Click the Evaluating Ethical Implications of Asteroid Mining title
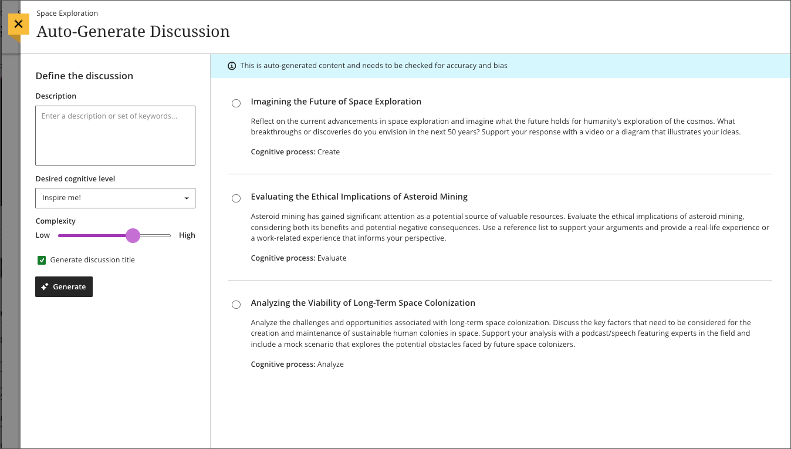The image size is (791, 449). pyautogui.click(x=359, y=197)
